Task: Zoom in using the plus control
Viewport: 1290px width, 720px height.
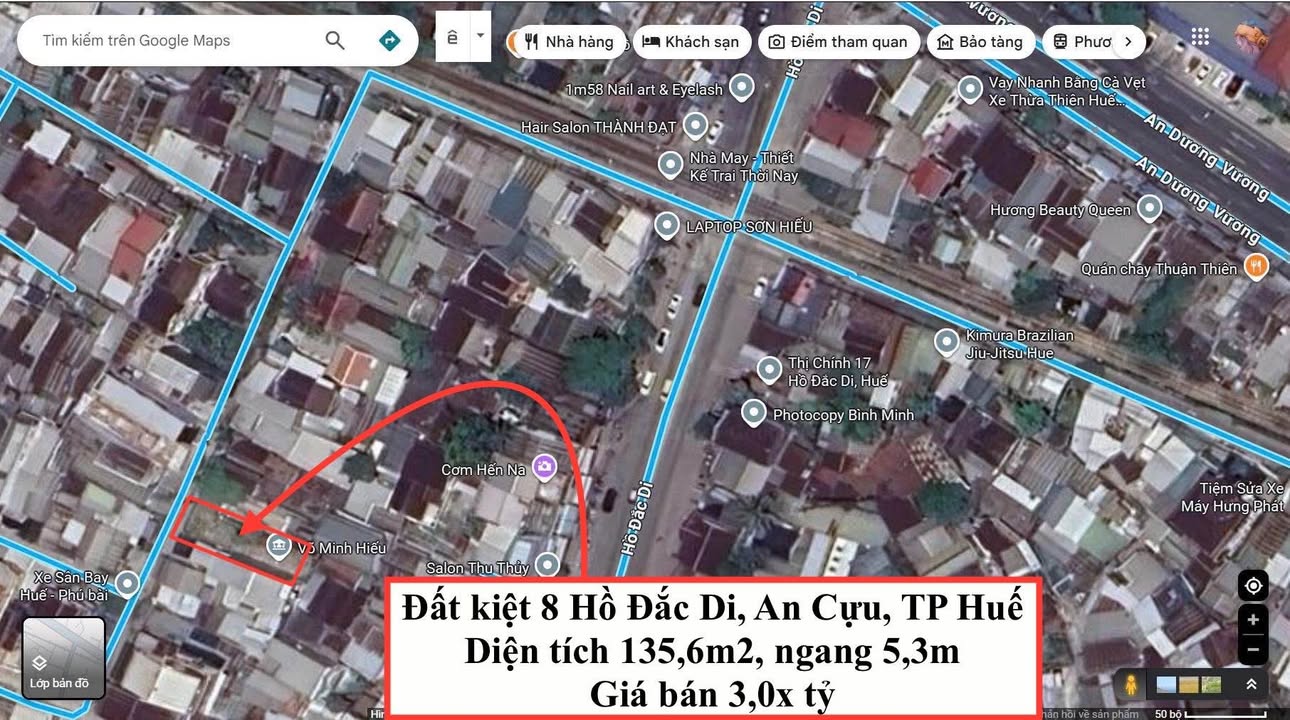Action: point(1253,618)
